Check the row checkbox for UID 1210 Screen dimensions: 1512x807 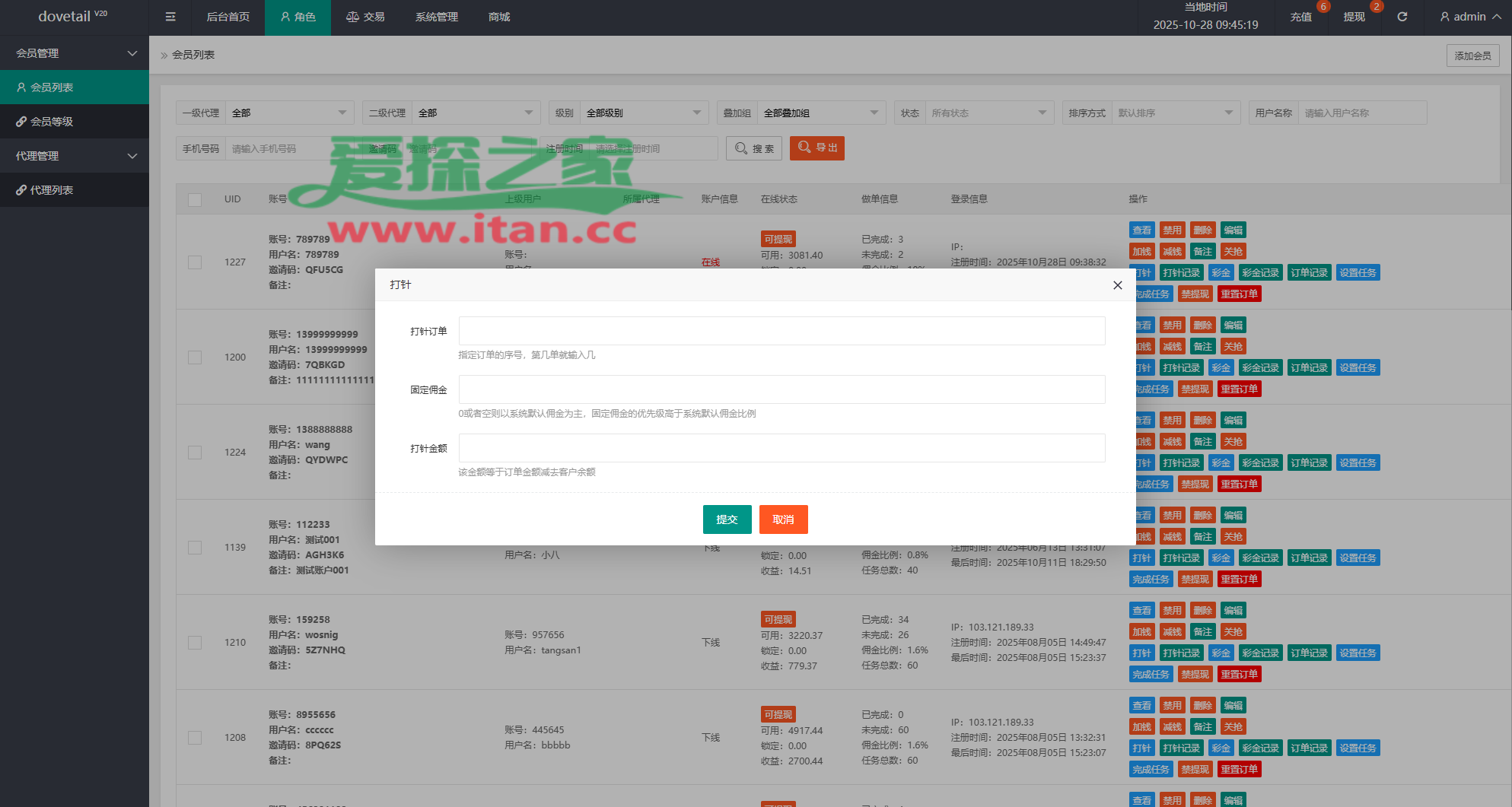pyautogui.click(x=195, y=643)
